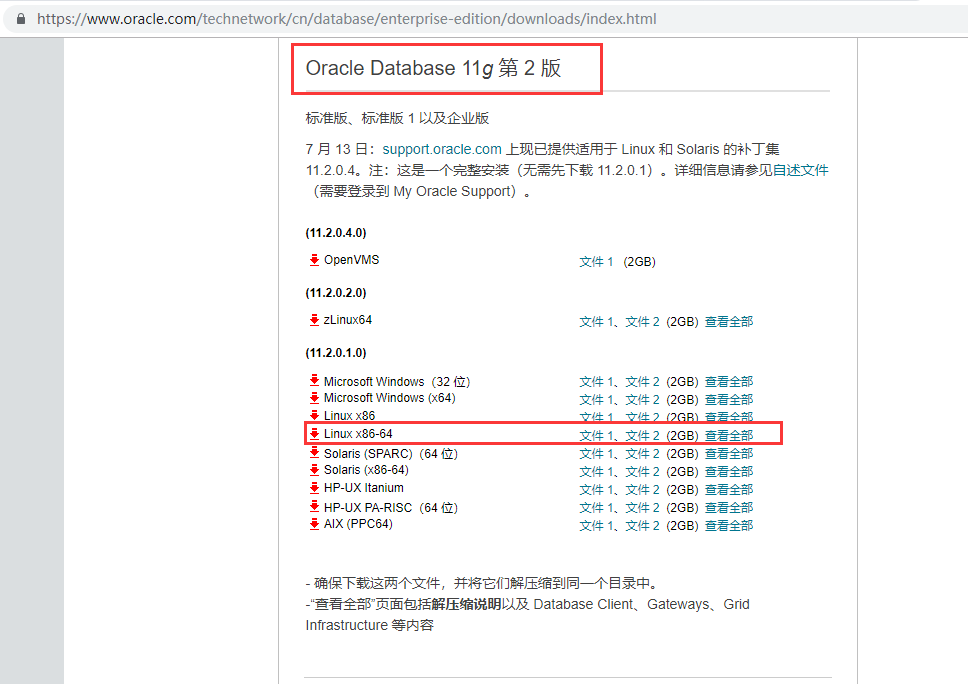Click the HP-UX PA-RISC download icon
This screenshot has height=684, width=968.
pos(315,507)
